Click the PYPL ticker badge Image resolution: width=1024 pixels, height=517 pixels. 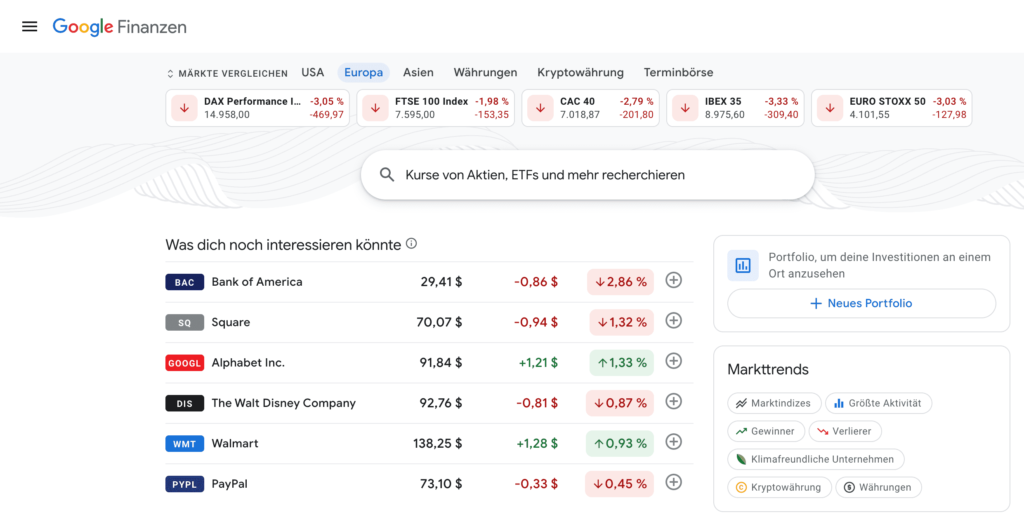click(185, 484)
